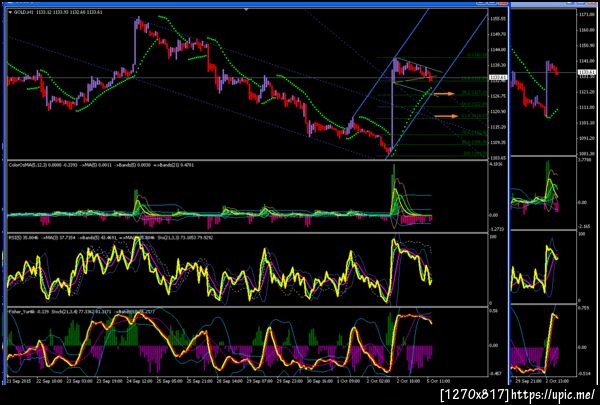Select the Fisher_Yur4ik indicator label
Viewport: 600px width, 405px height.
[x=21, y=312]
